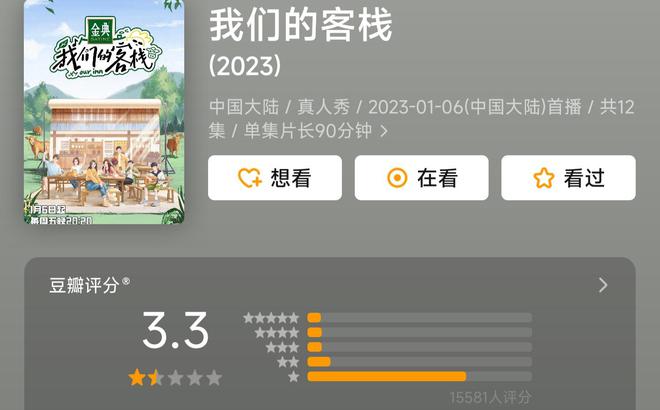Click the one-star rating row icon
Viewport: 660px width, 410px height.
[x=293, y=376]
